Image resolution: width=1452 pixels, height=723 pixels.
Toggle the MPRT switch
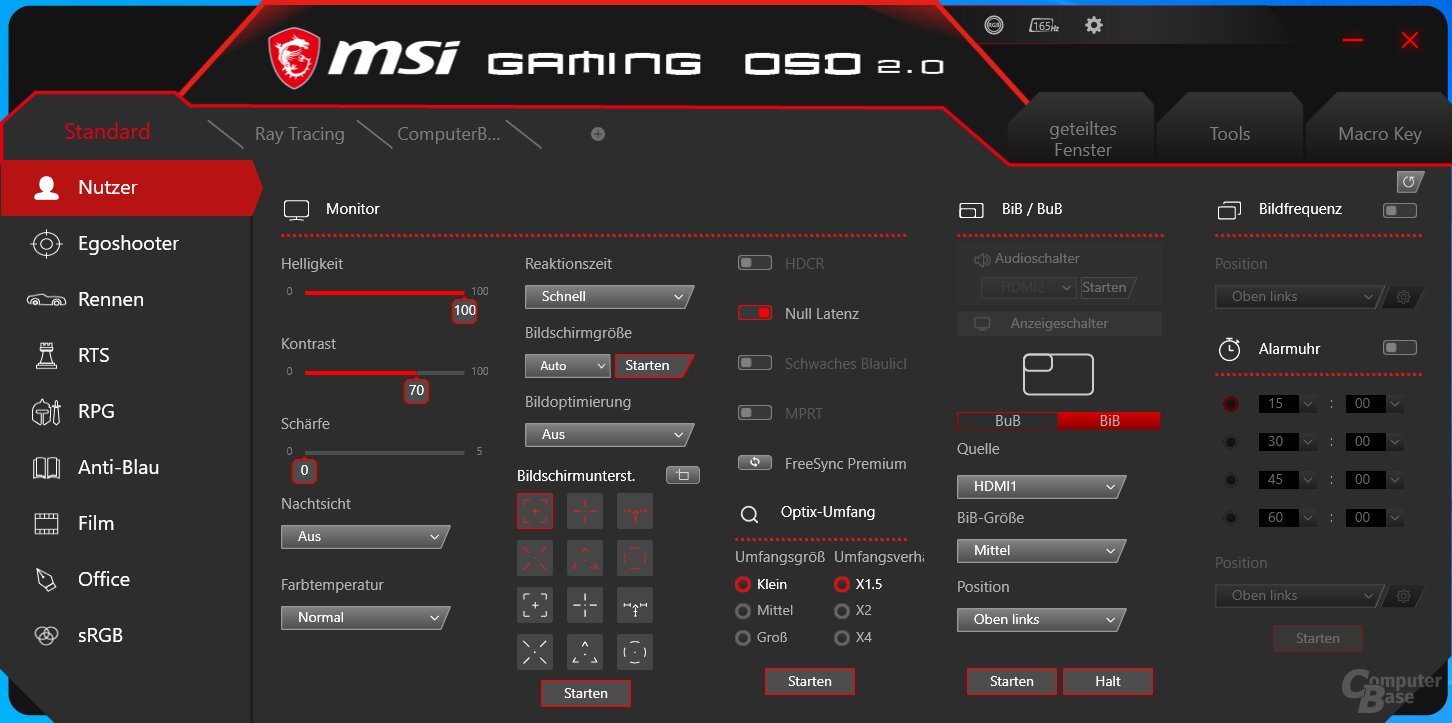(755, 412)
